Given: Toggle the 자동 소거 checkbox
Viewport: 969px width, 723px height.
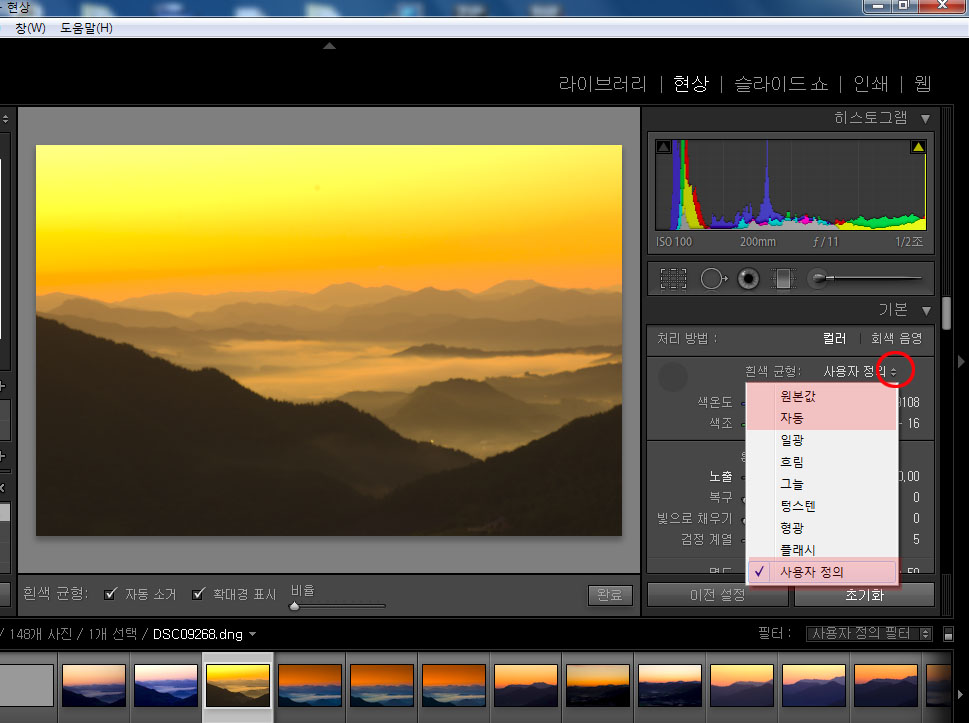Looking at the screenshot, I should [x=110, y=594].
